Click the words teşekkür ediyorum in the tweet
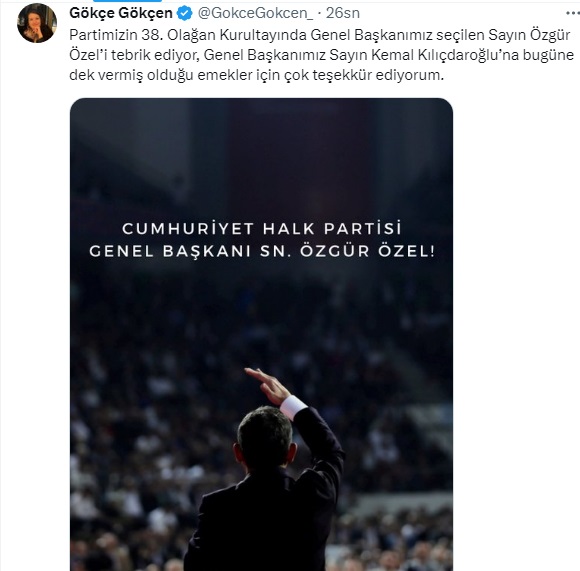 tap(378, 75)
